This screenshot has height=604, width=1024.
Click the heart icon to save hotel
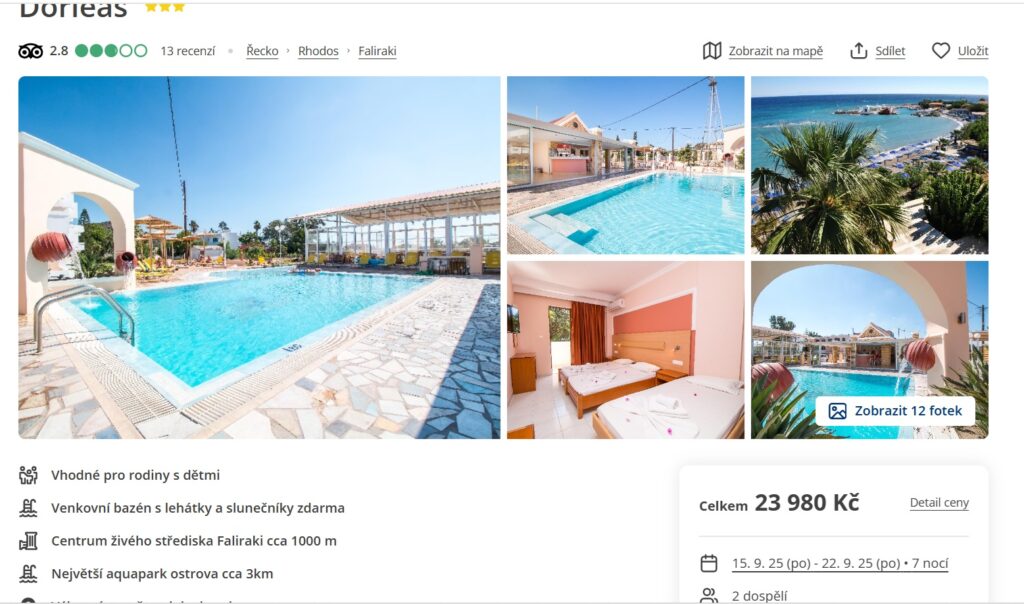click(x=940, y=51)
